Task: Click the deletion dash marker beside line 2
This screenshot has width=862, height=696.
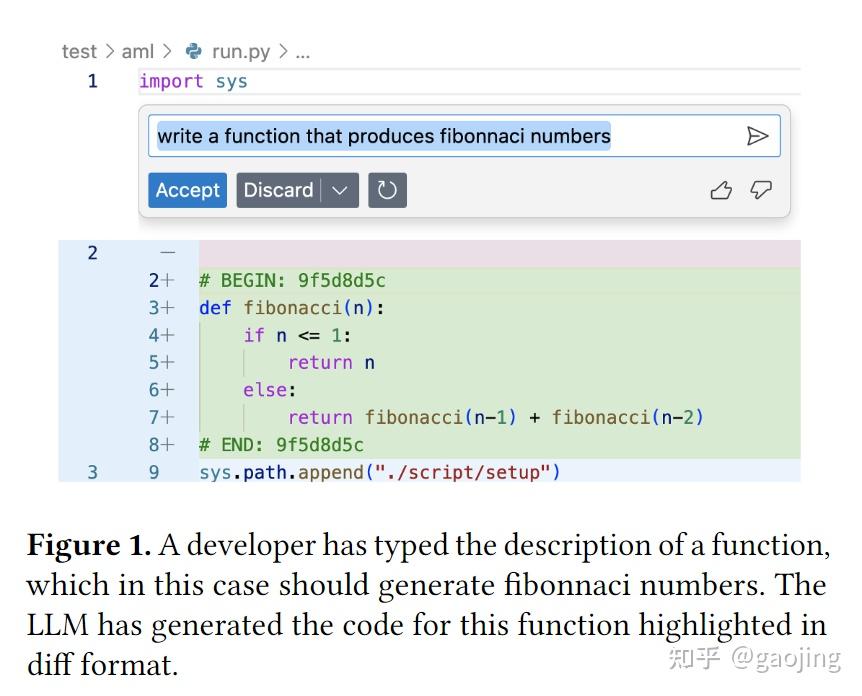Action: coord(168,252)
